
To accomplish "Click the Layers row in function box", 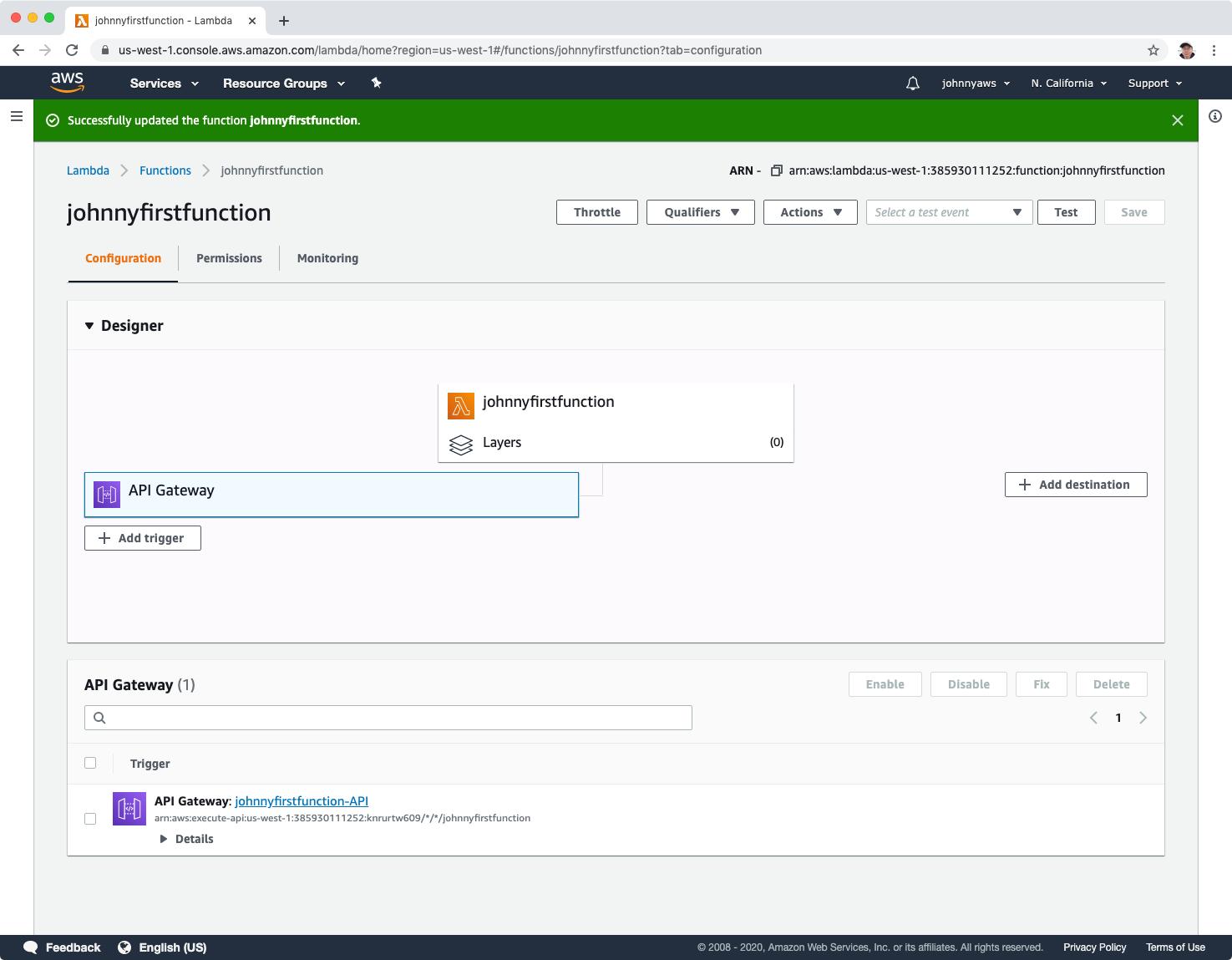I will [x=616, y=443].
